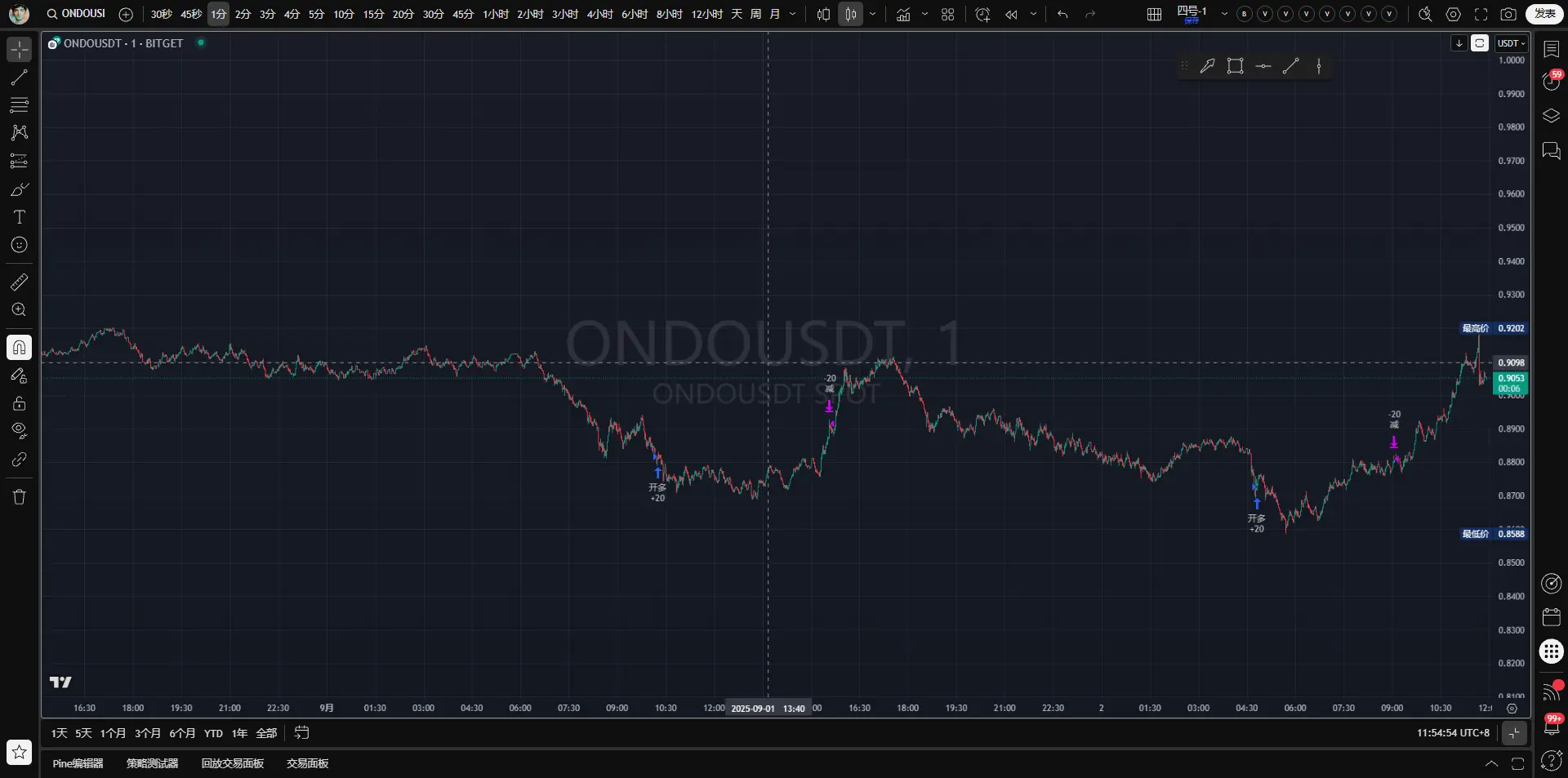Select vertical line tool in floating toolbar
This screenshot has height=778, width=1568.
pos(1319,66)
